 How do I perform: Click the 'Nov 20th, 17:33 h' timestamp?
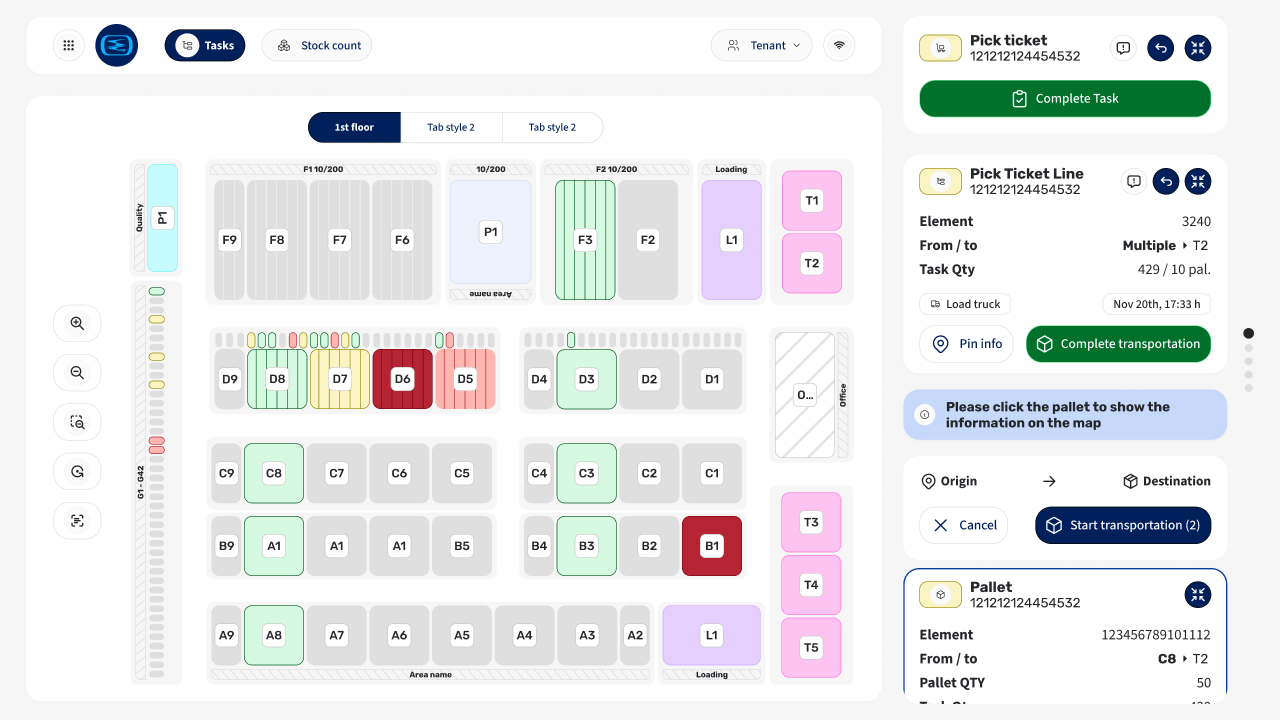[1156, 304]
